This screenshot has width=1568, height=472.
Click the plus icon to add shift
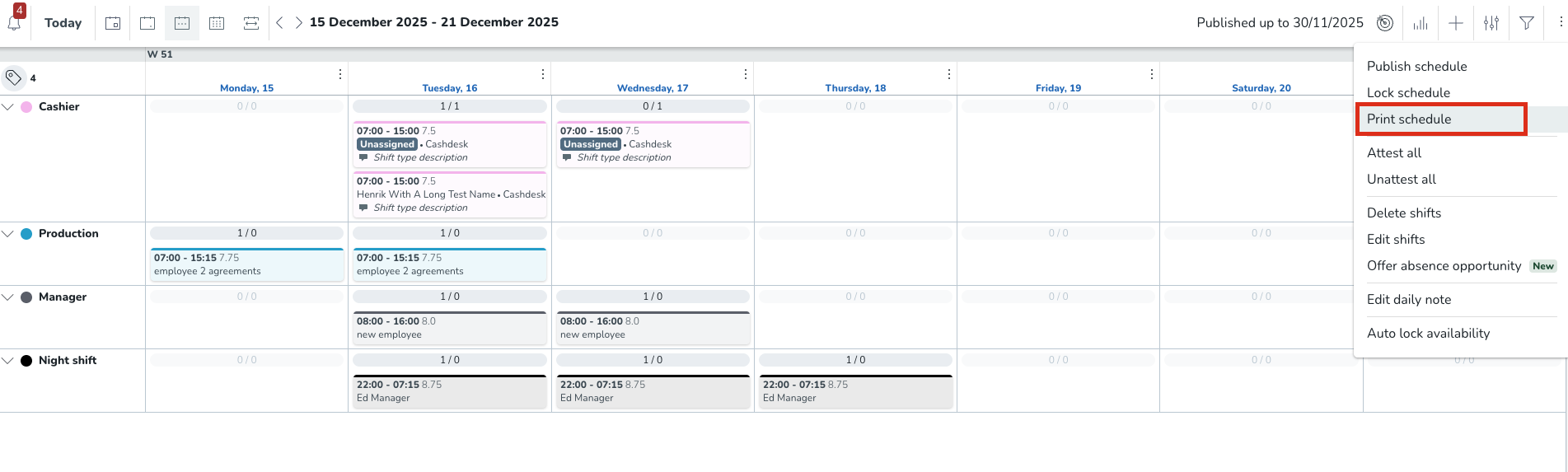coord(1456,23)
